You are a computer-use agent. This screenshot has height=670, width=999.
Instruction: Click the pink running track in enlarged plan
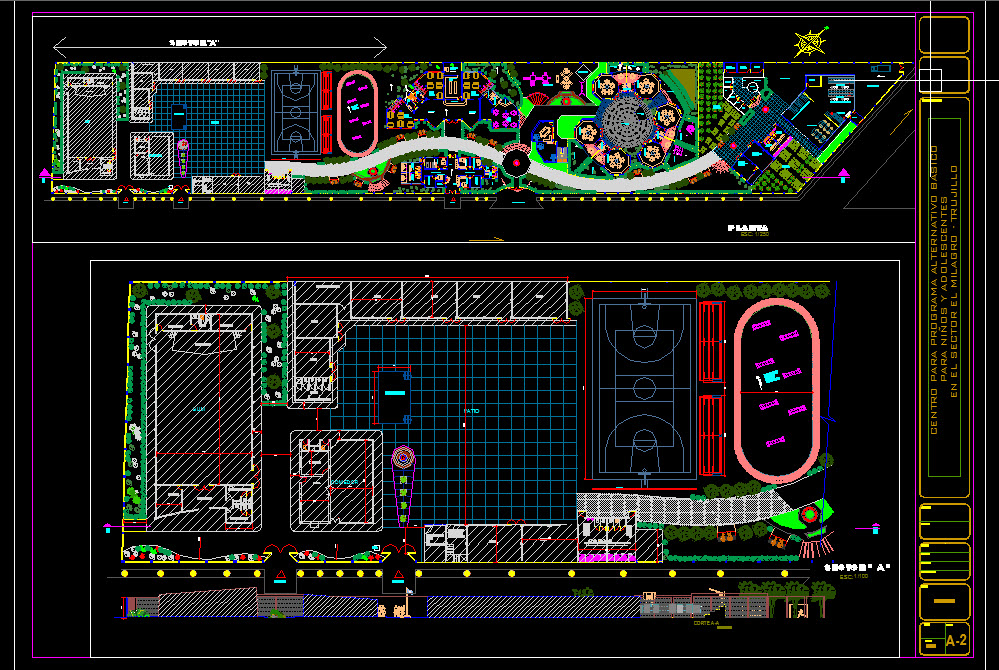pos(777,390)
